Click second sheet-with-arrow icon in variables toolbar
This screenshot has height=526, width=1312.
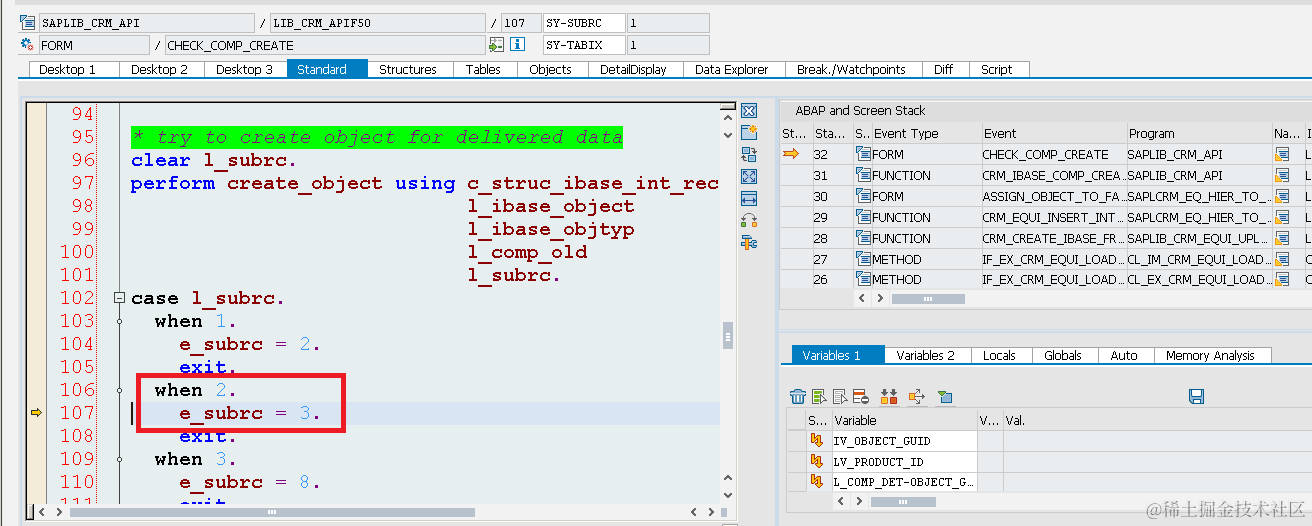coord(840,397)
